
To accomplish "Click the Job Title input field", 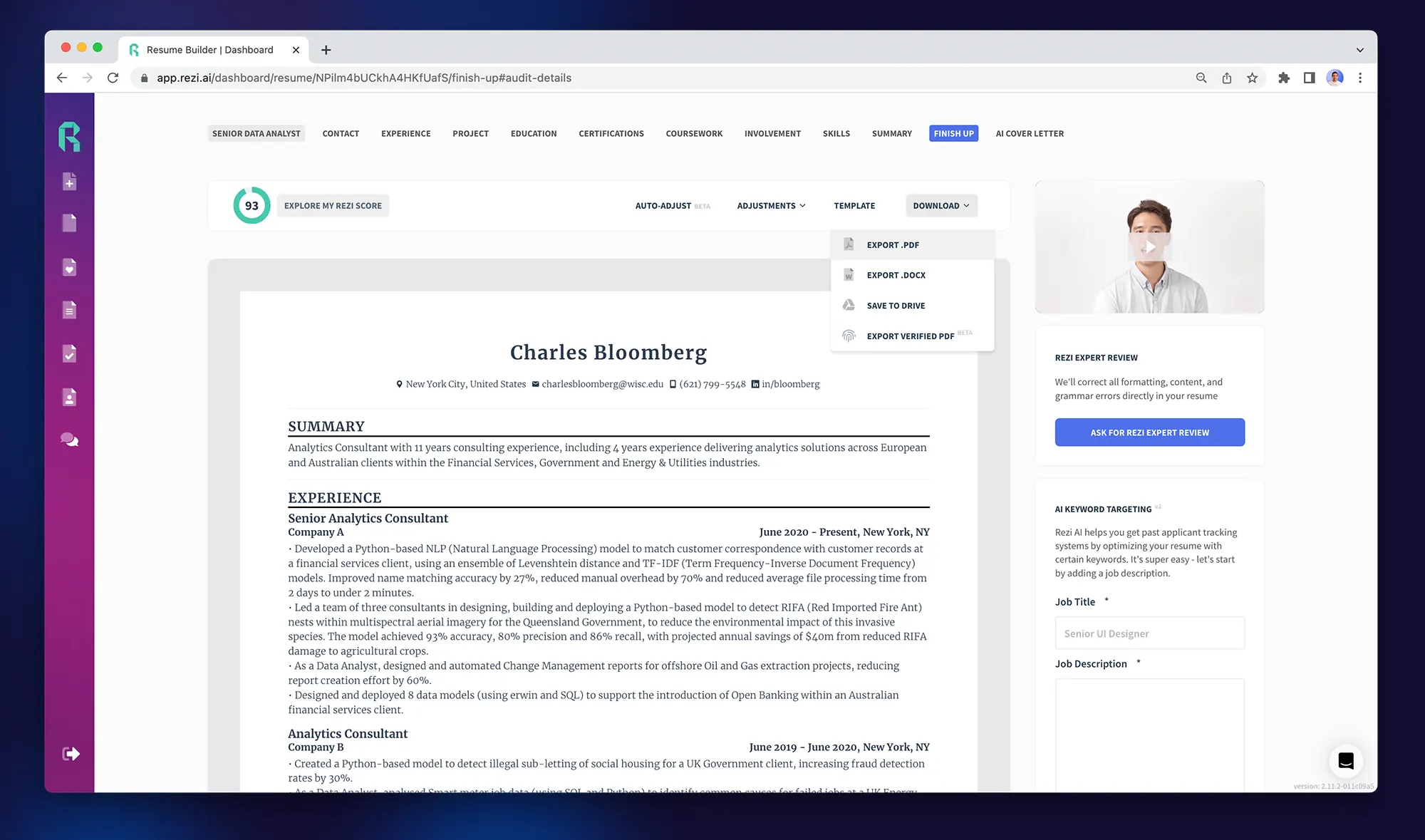I will pos(1149,633).
